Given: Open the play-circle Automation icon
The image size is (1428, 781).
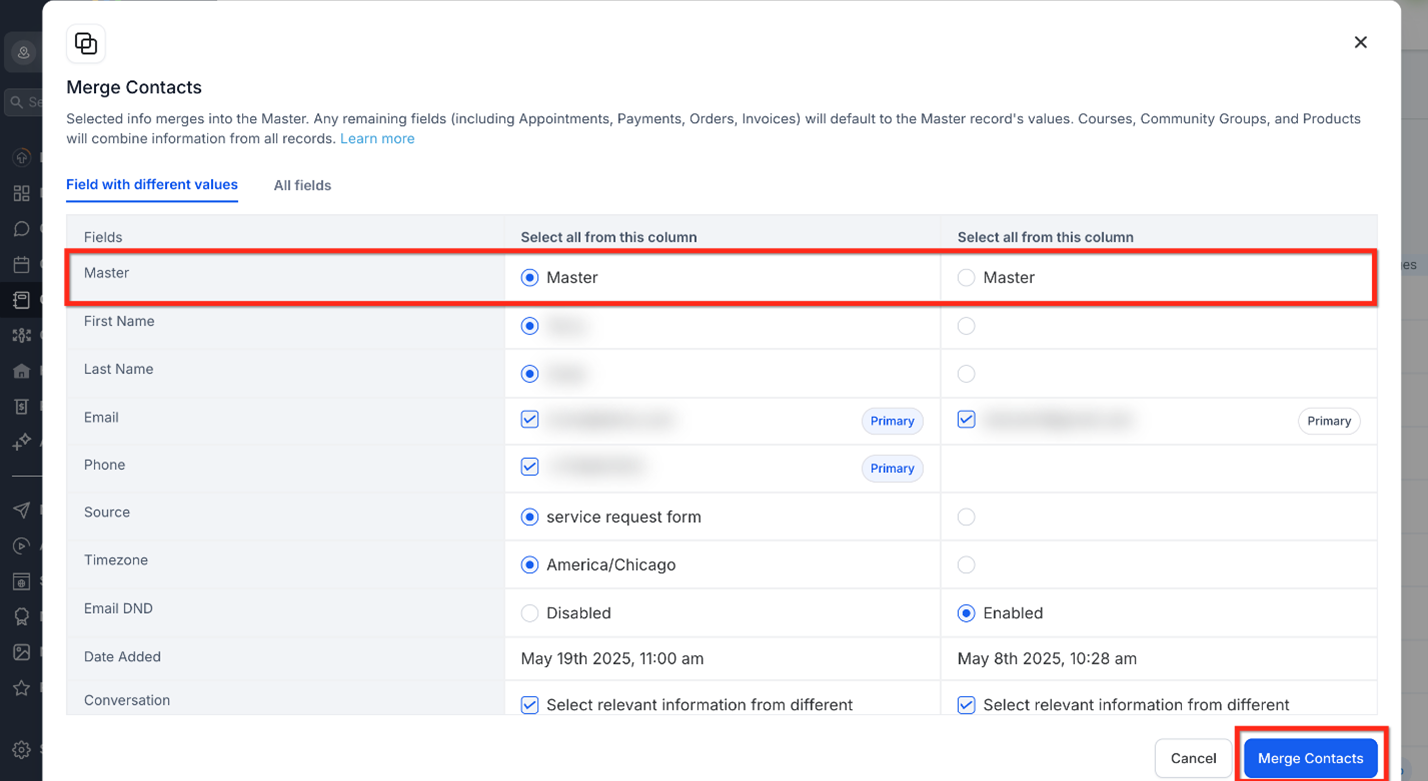Looking at the screenshot, I should (21, 546).
